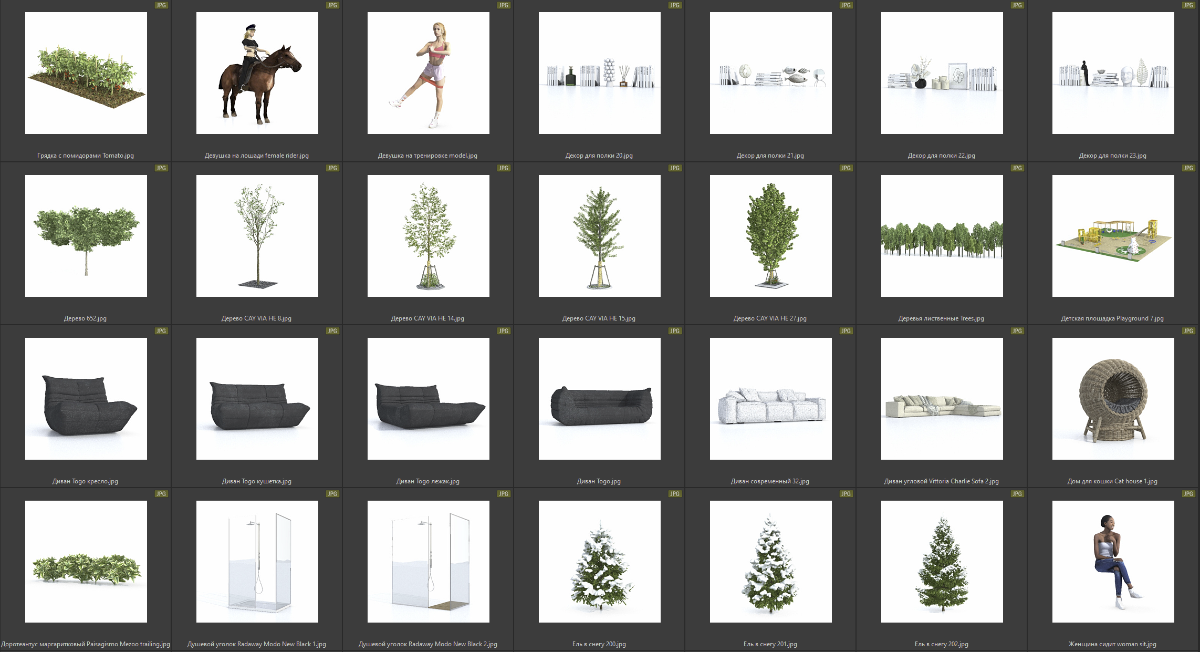
Task: Click the JPG badge on sitting woman image
Action: coord(1189,493)
